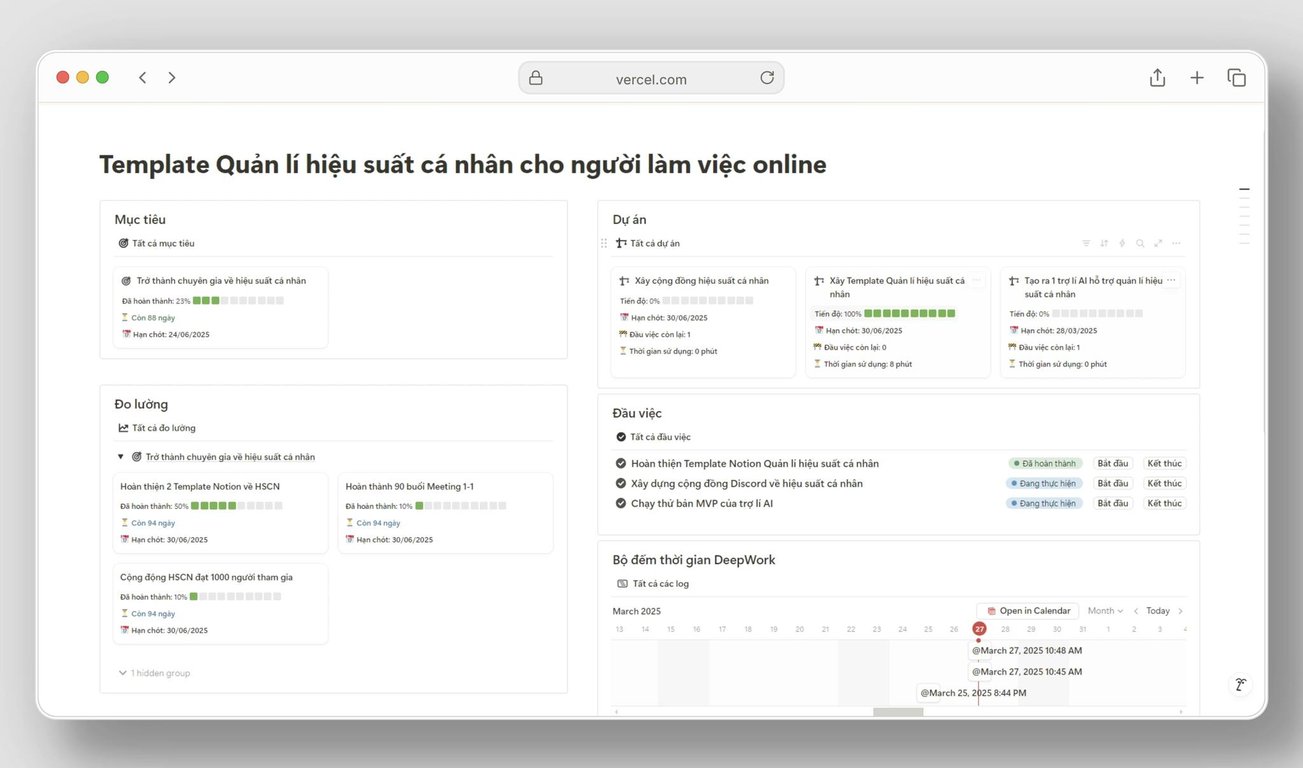Click the vercel.com address bar

click(651, 78)
